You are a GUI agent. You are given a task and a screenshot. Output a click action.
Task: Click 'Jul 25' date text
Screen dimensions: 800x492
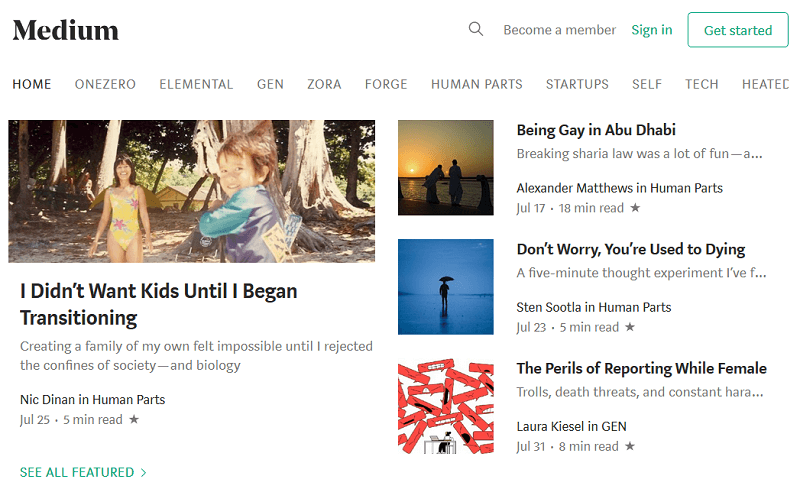35,420
